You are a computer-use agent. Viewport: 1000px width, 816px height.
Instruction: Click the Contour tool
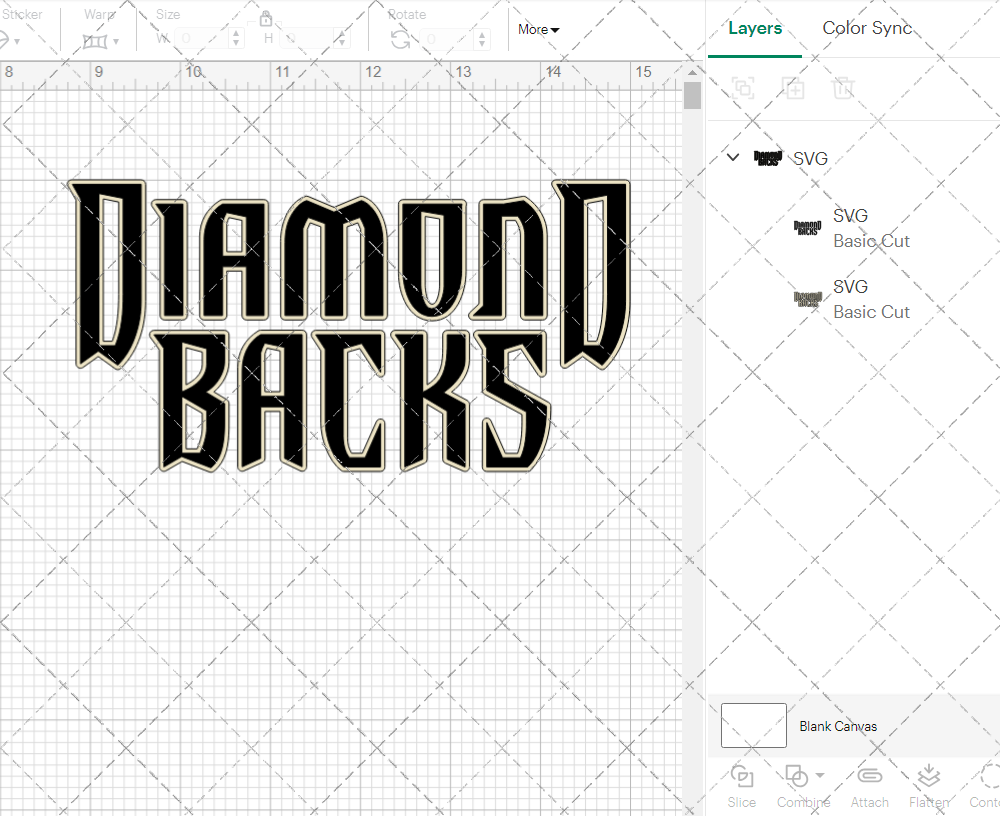click(985, 787)
